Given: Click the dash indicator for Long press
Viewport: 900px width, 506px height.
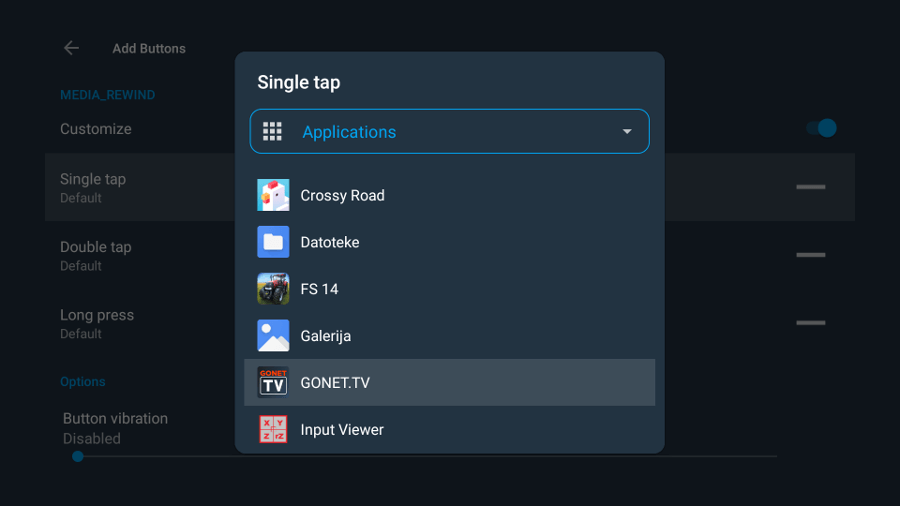Looking at the screenshot, I should tap(810, 322).
